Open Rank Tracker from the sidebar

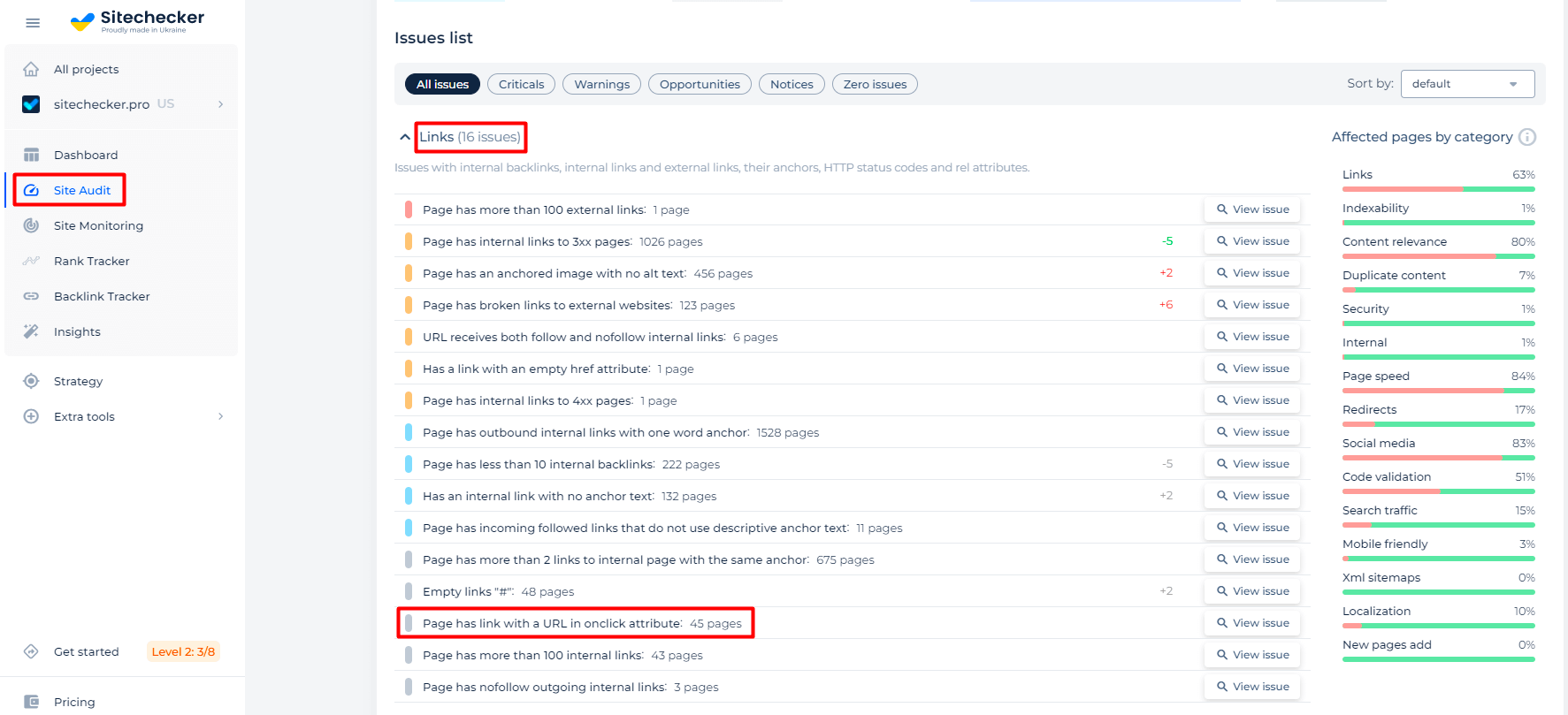tap(92, 261)
